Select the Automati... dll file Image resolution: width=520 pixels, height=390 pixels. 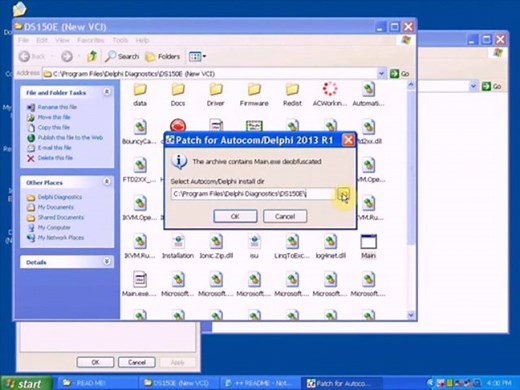coord(368,94)
